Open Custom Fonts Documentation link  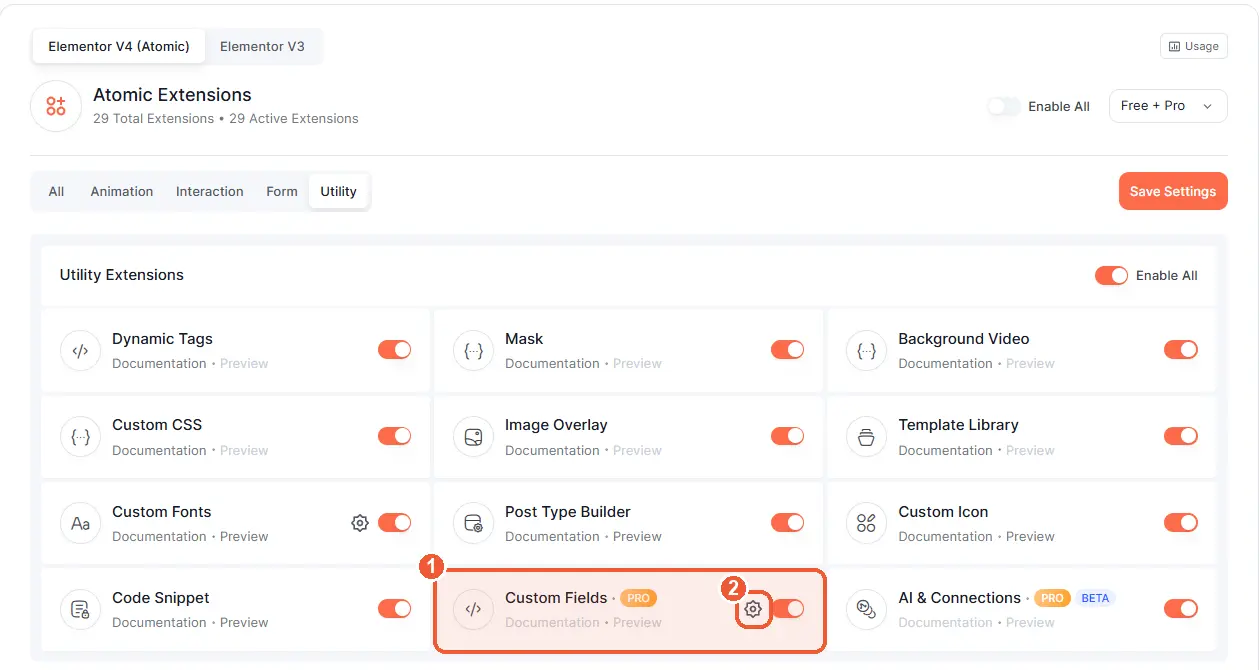coord(159,536)
